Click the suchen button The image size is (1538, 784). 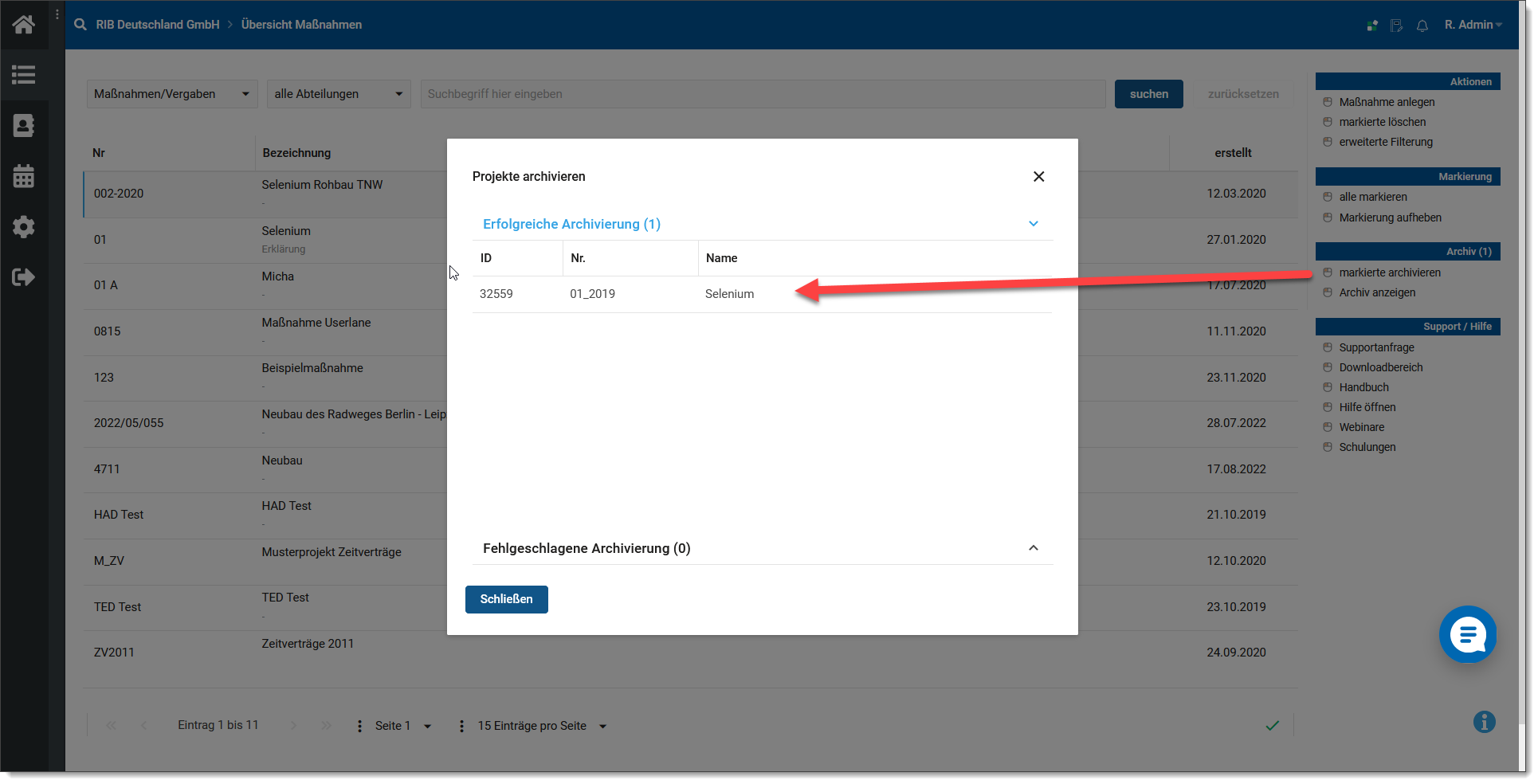point(1149,94)
